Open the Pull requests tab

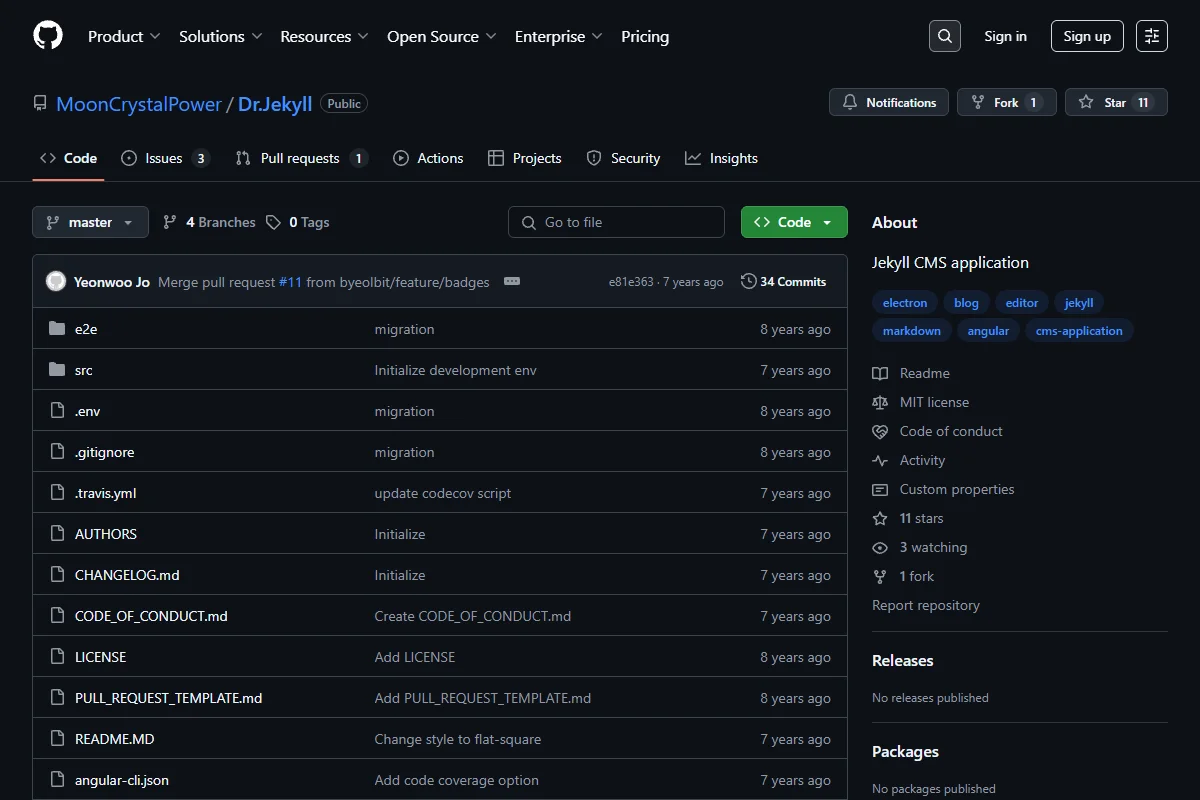pyautogui.click(x=301, y=158)
